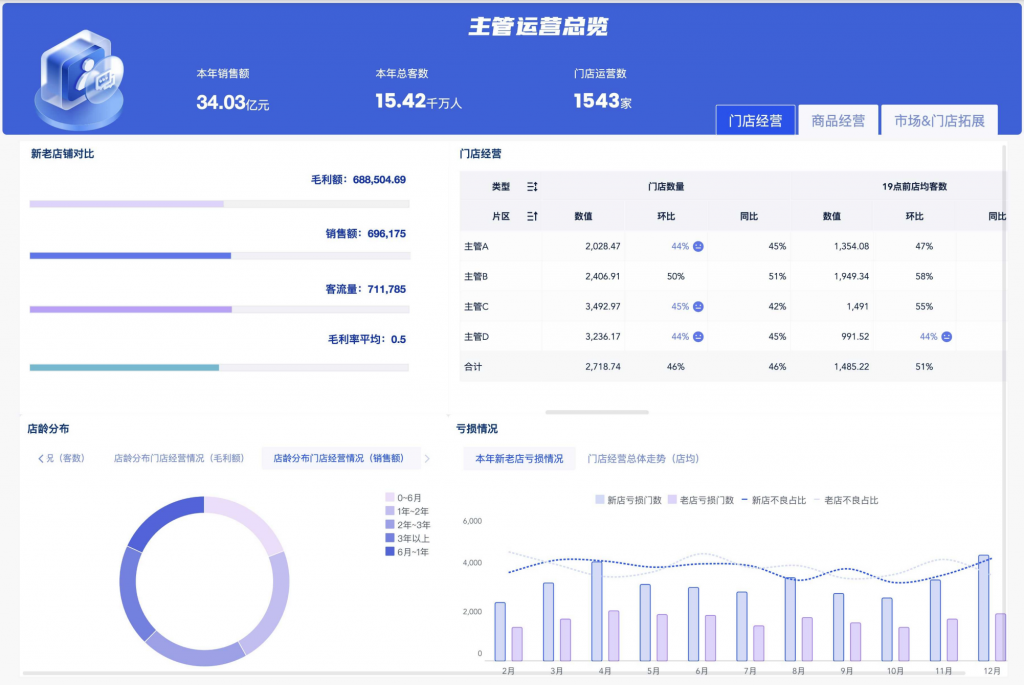Click the right chevron of 店龄分布 tabs
Screen dimensions: 1024x685
427,458
